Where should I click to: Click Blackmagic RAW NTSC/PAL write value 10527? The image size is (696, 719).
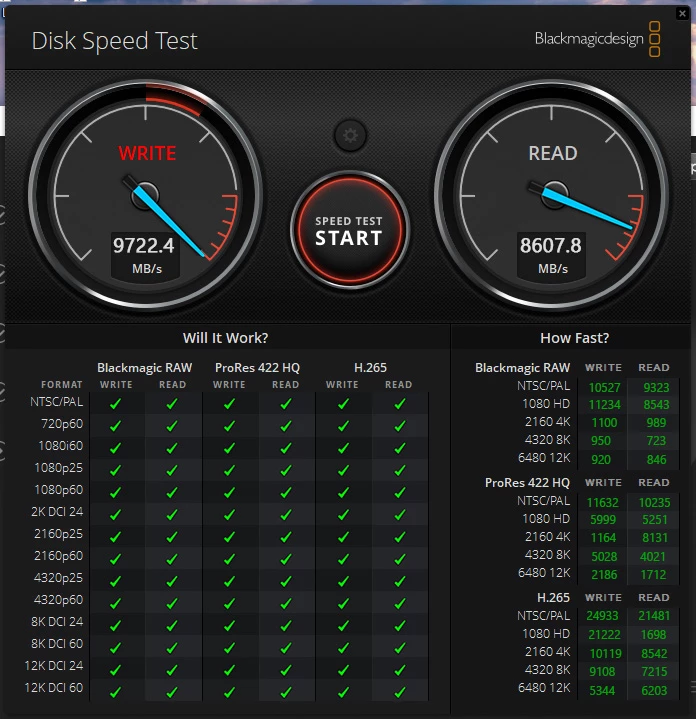pos(604,387)
